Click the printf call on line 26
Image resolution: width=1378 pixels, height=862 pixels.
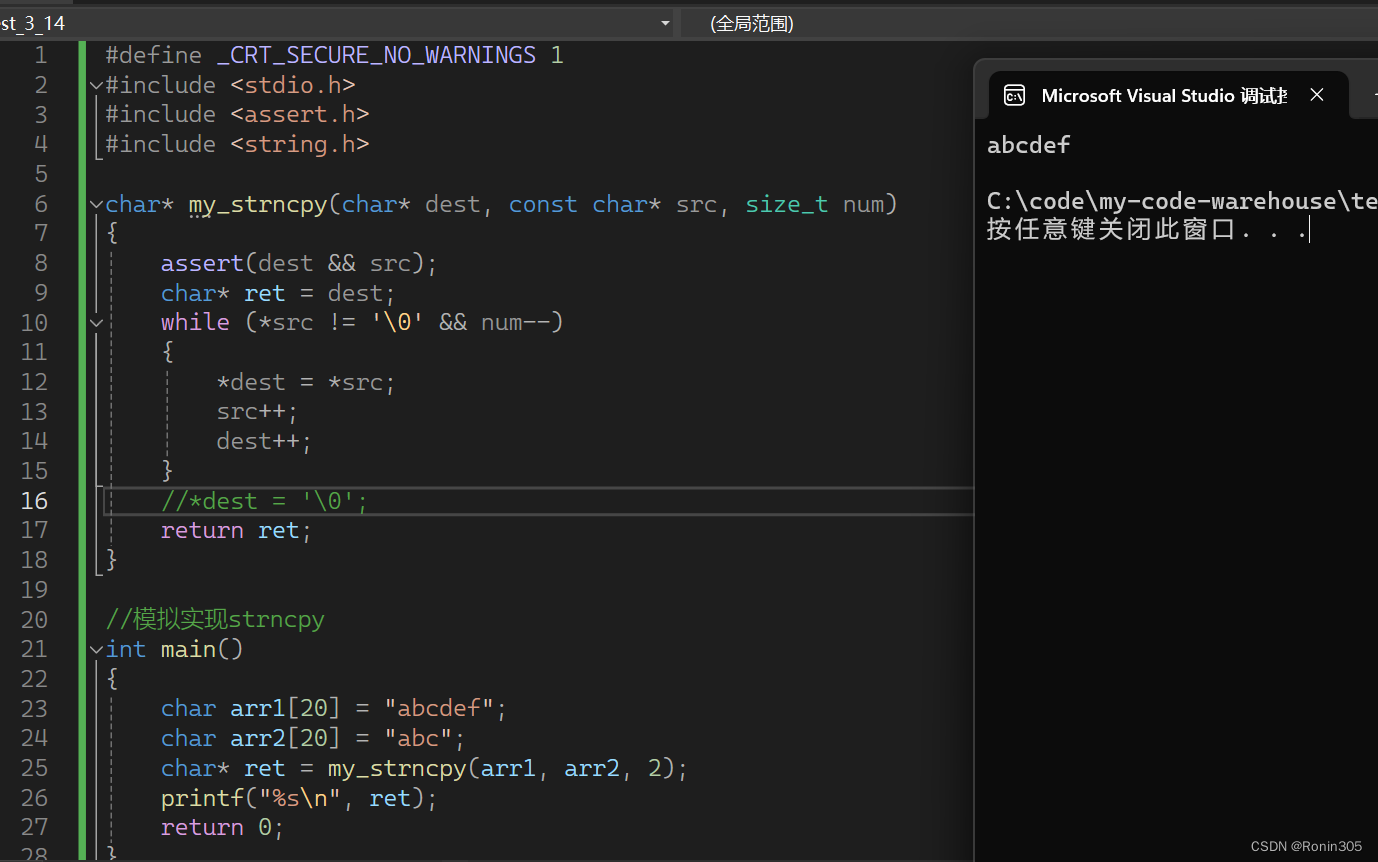click(300, 798)
